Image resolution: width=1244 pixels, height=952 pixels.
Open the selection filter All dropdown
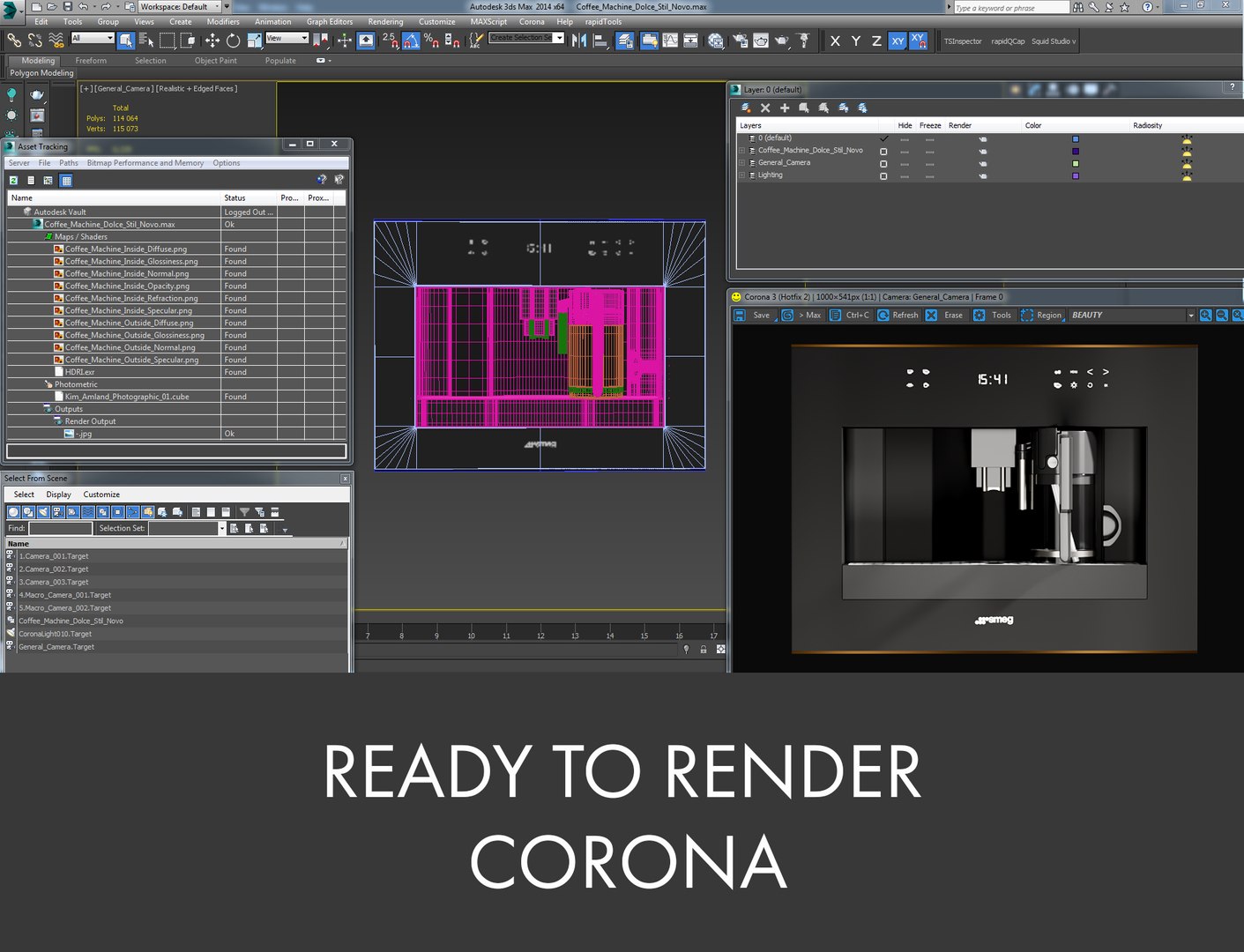tap(93, 38)
